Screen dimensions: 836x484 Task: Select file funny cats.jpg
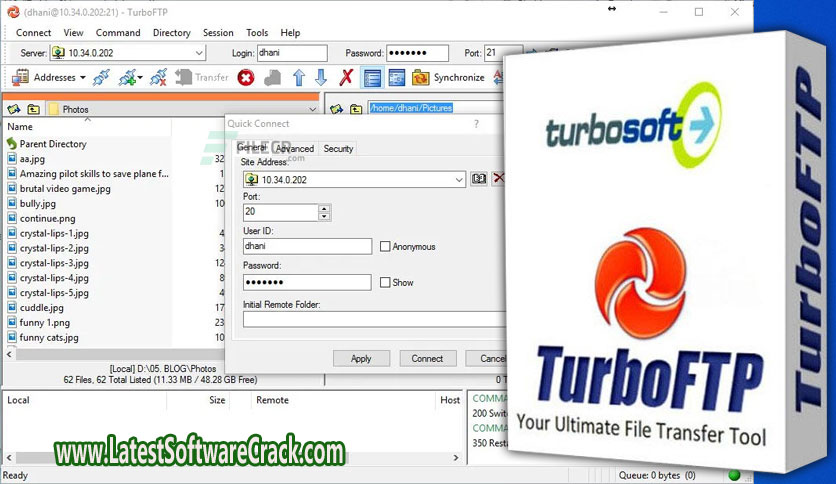pyautogui.click(x=49, y=337)
